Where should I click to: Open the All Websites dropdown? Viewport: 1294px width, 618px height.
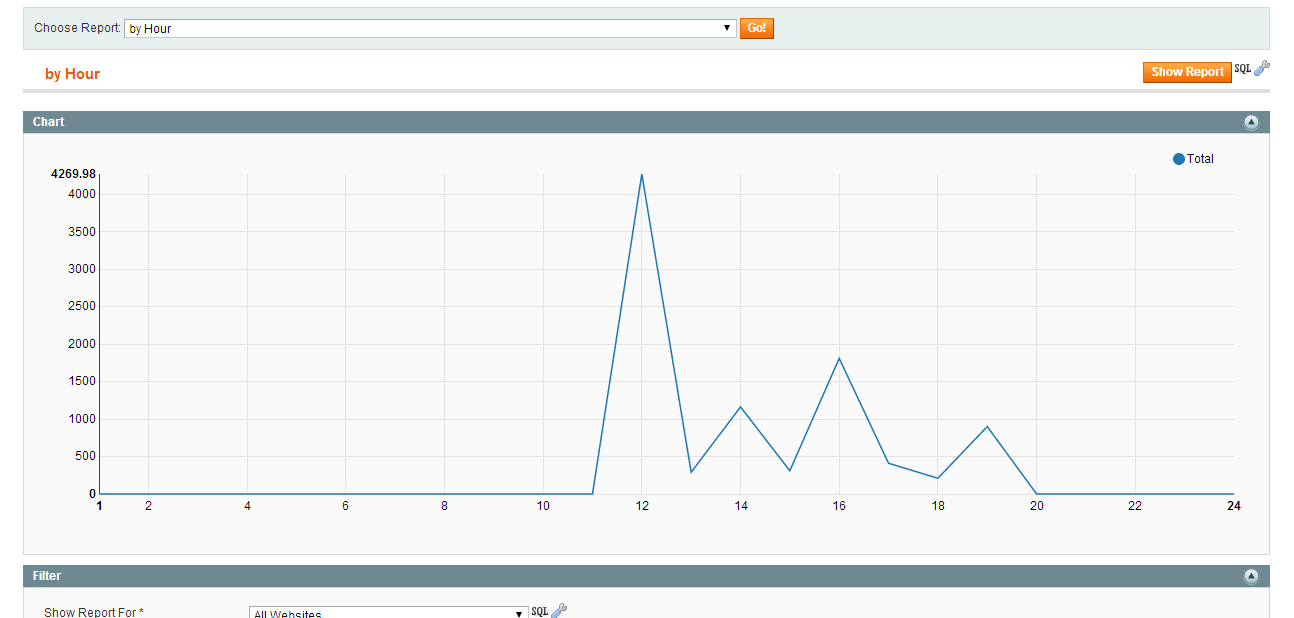(x=388, y=612)
